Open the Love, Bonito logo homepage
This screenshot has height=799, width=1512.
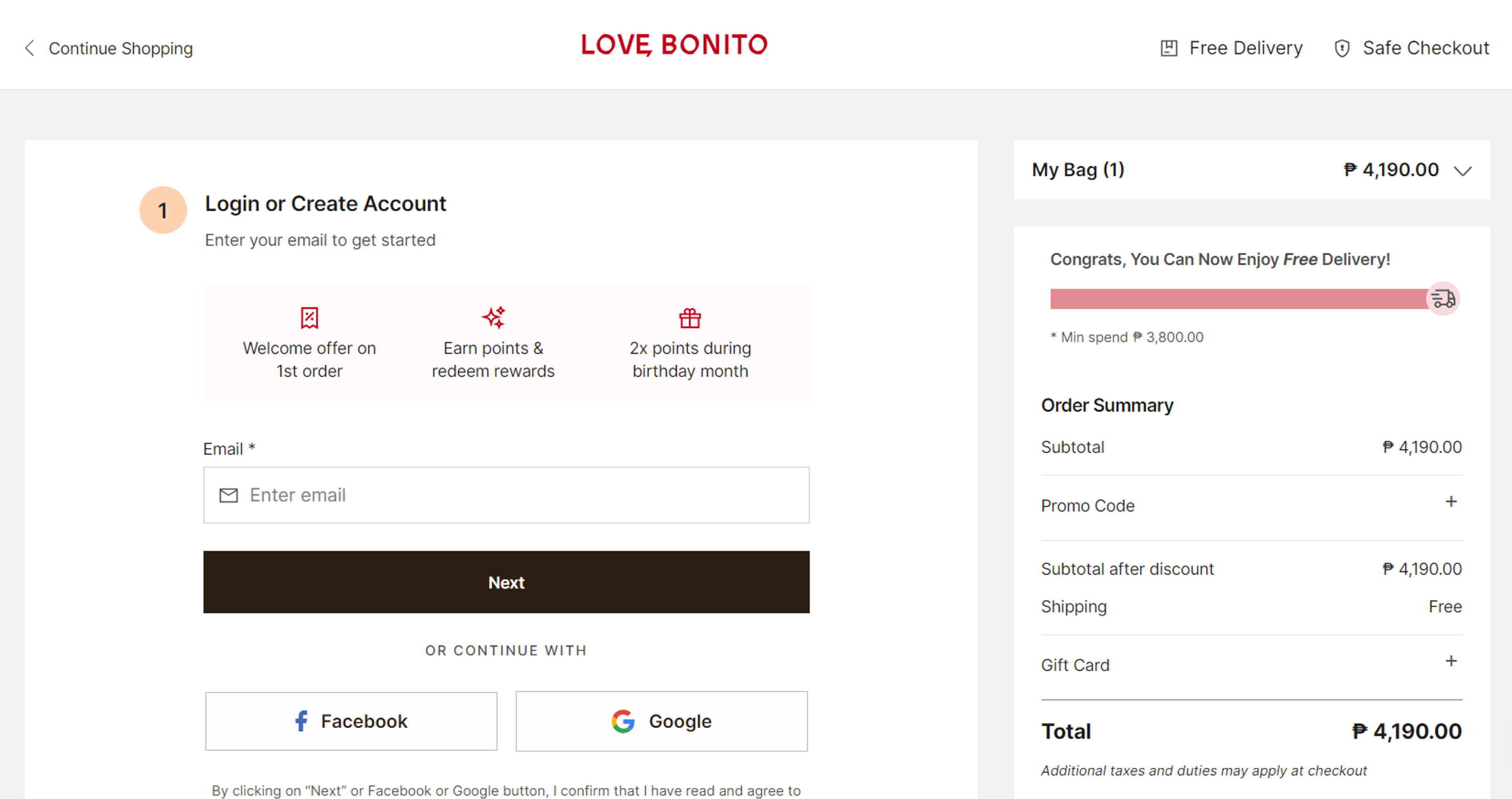click(674, 45)
